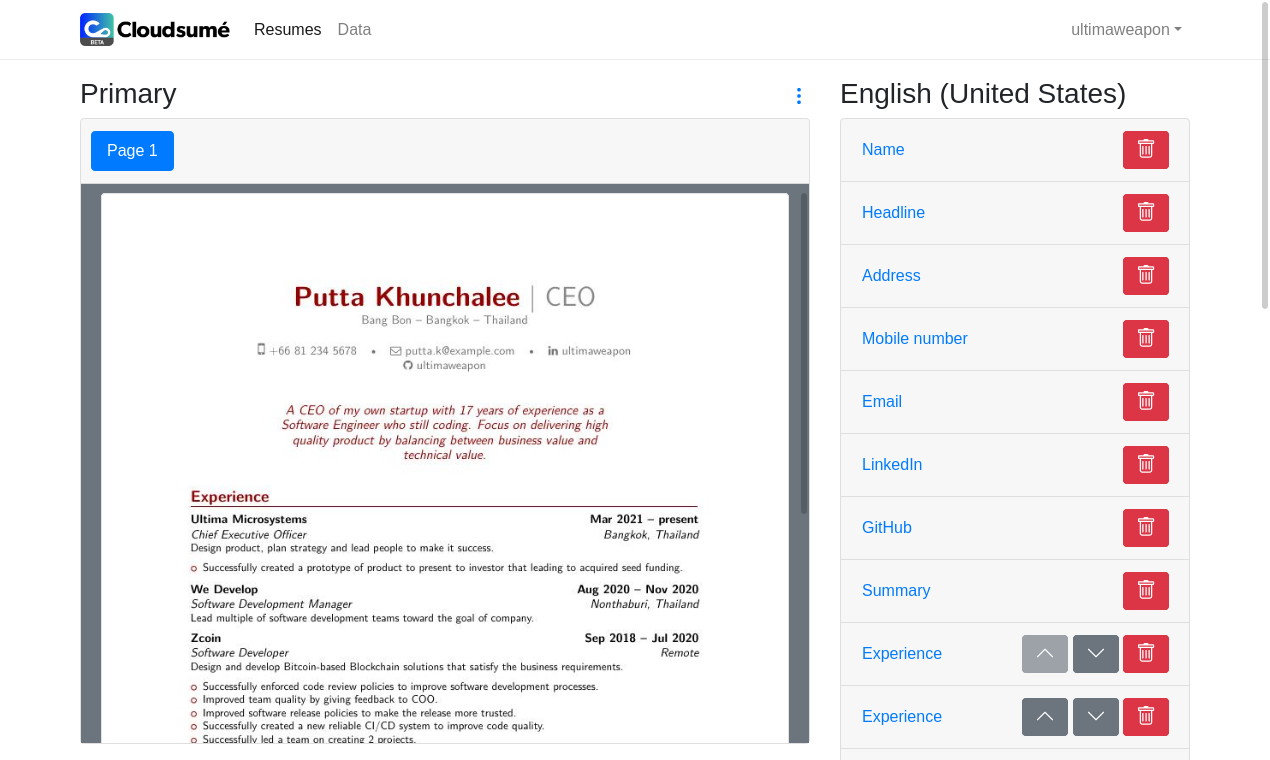The height and width of the screenshot is (760, 1270).
Task: Delete the Headline section
Action: (x=1146, y=213)
